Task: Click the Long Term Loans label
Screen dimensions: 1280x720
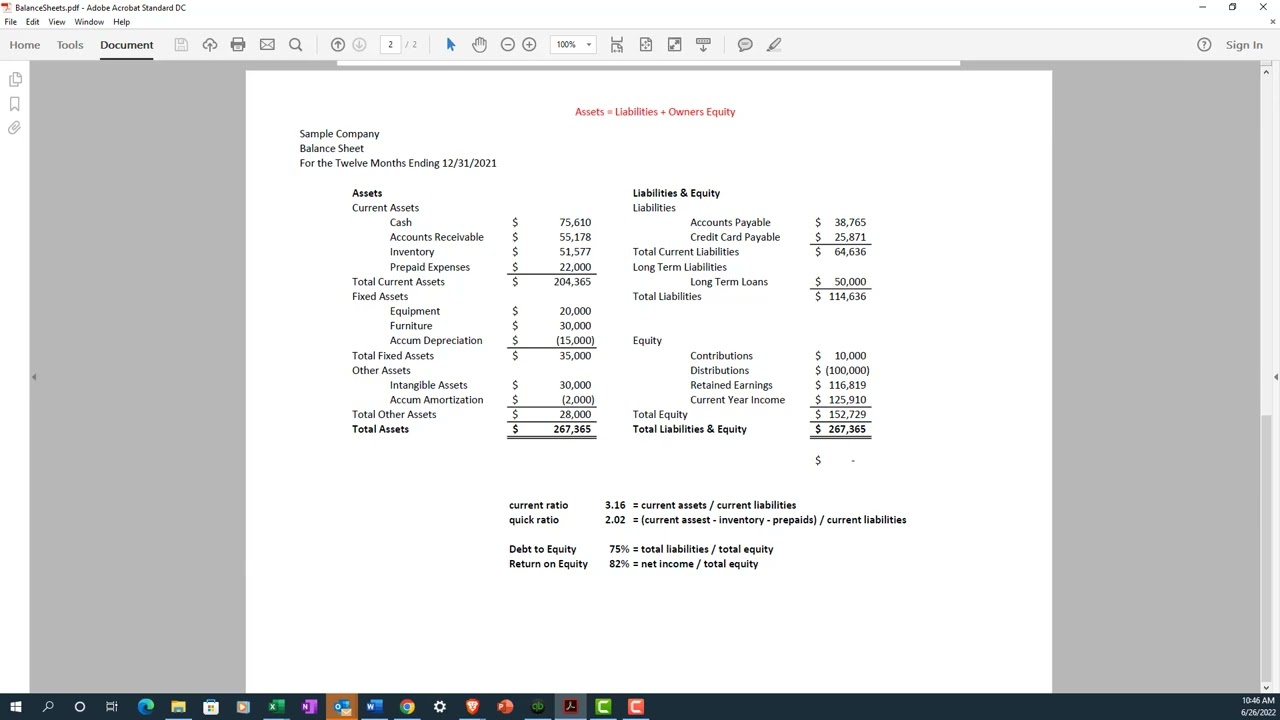Action: point(729,282)
